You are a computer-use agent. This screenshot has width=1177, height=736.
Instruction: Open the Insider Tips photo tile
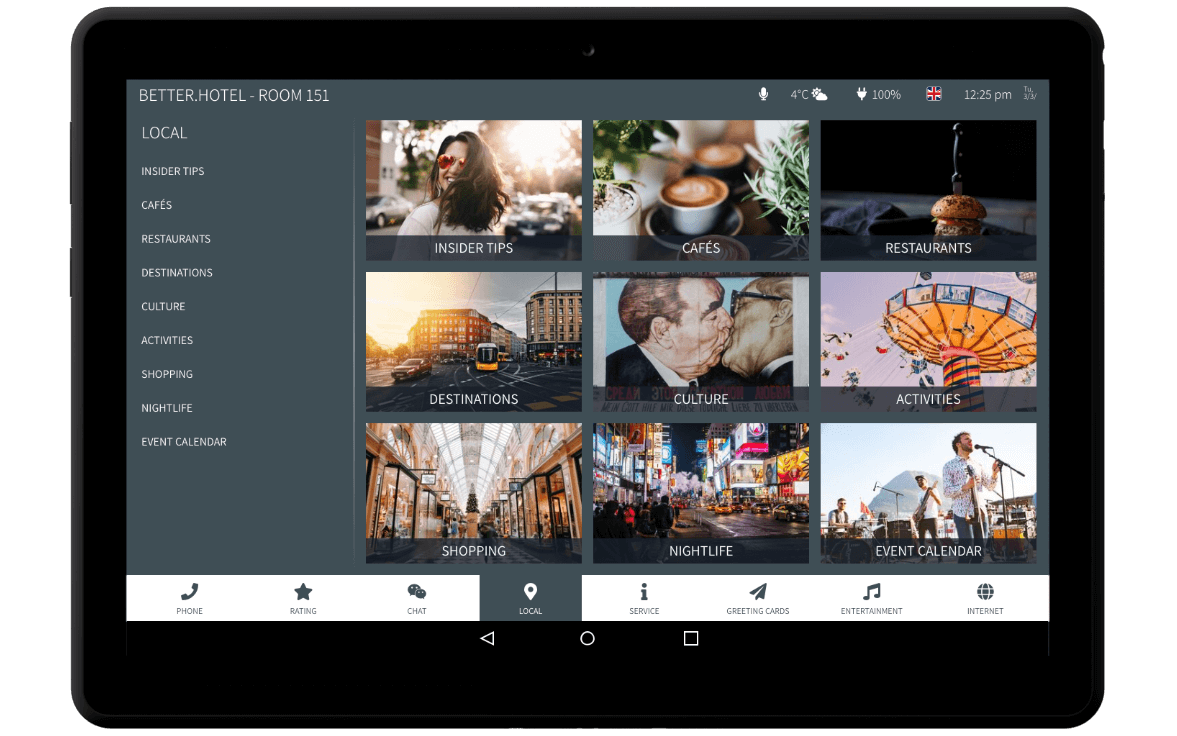[474, 190]
